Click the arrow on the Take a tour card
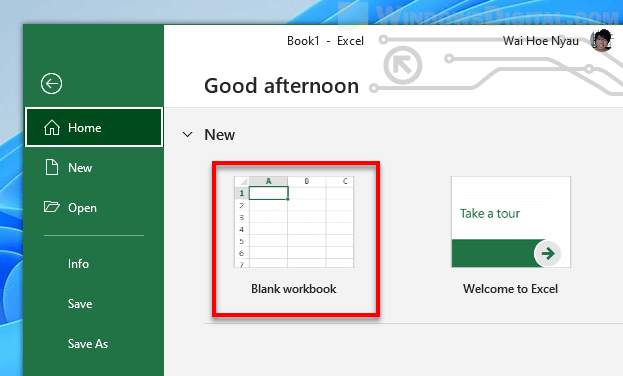 [548, 253]
